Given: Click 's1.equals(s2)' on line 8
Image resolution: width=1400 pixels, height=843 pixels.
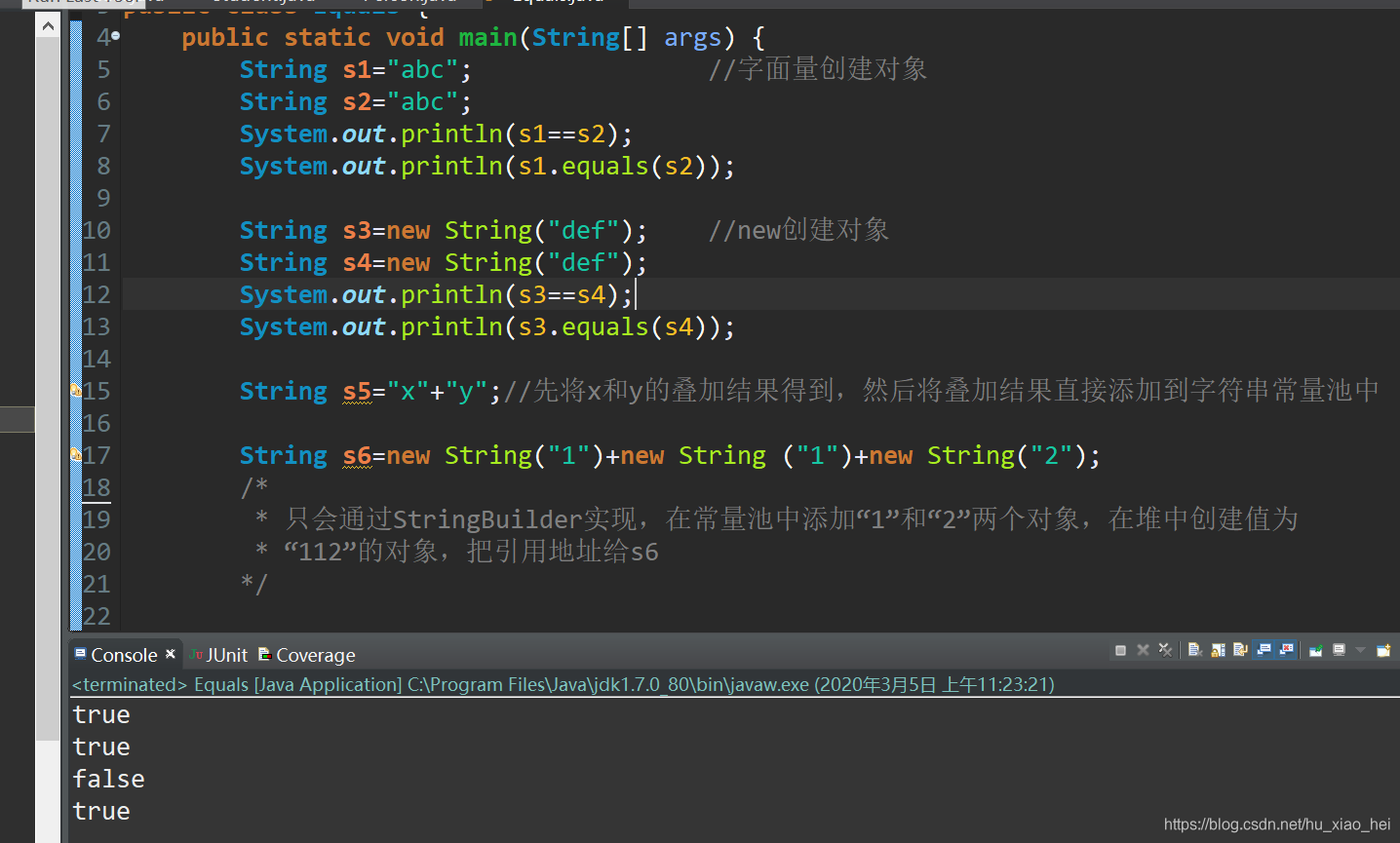Looking at the screenshot, I should pyautogui.click(x=612, y=166).
